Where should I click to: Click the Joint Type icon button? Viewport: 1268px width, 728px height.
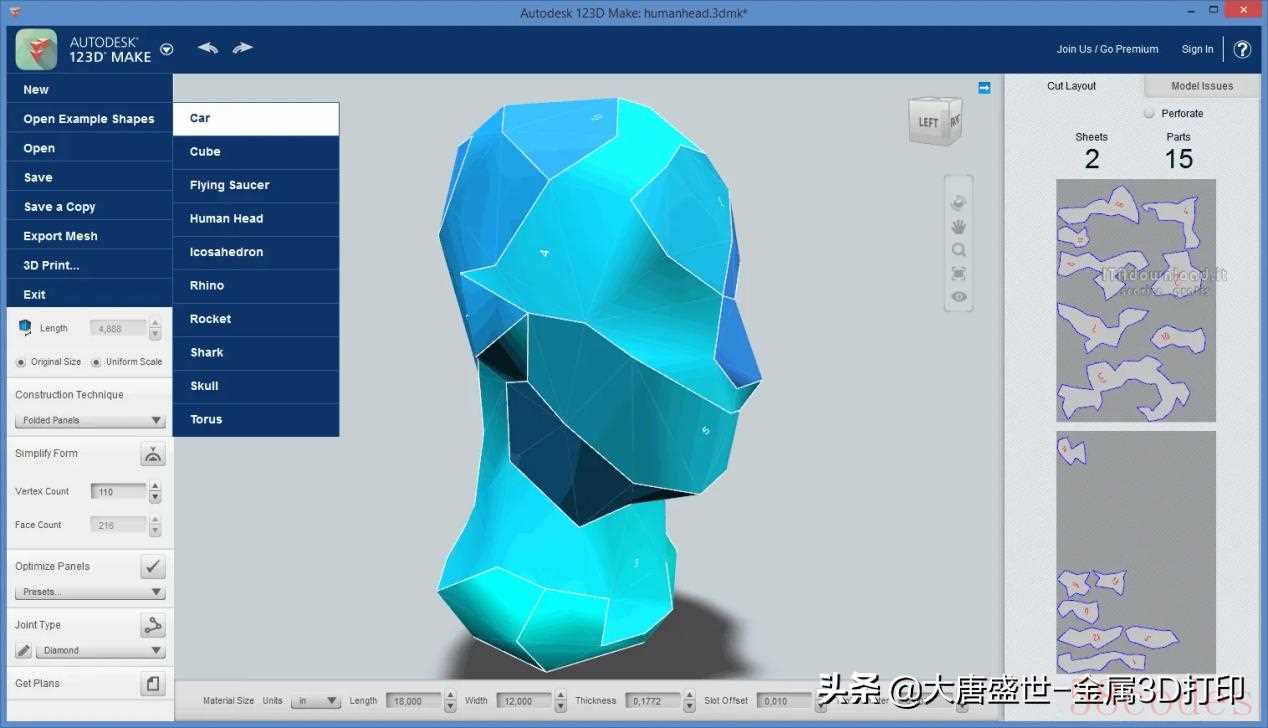[152, 626]
